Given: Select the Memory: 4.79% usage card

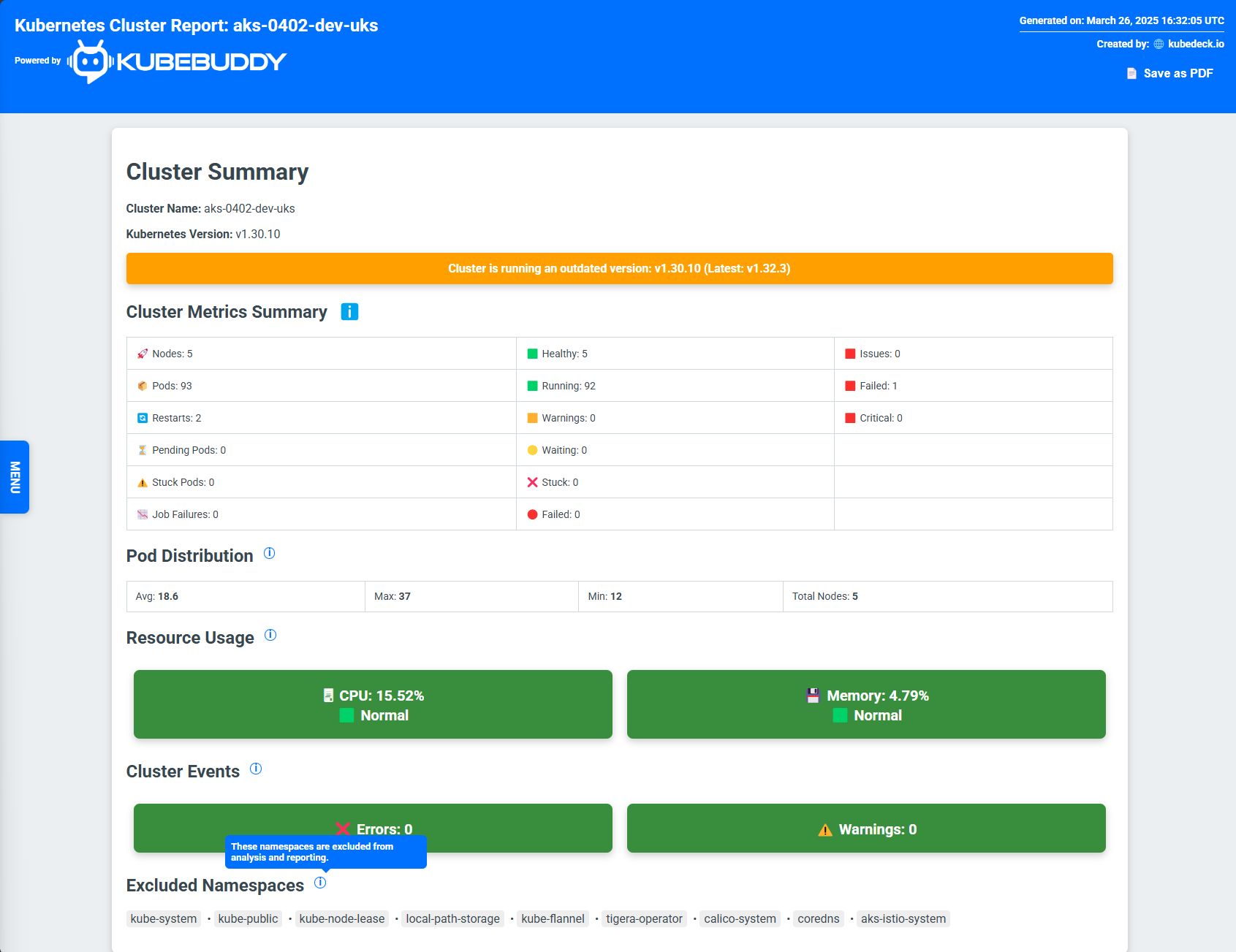Looking at the screenshot, I should (866, 704).
